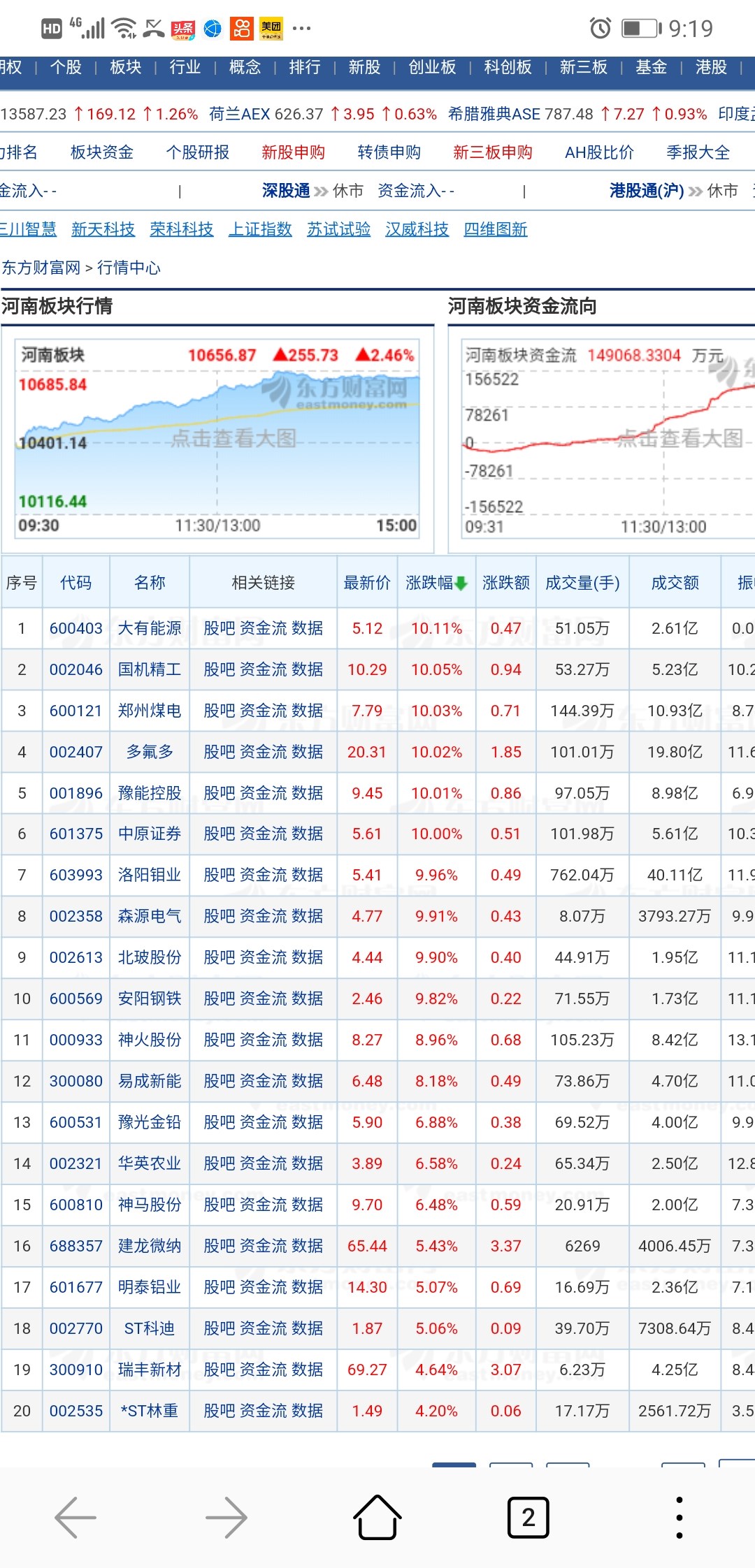Open the tabs counter showing 2

tap(528, 1517)
